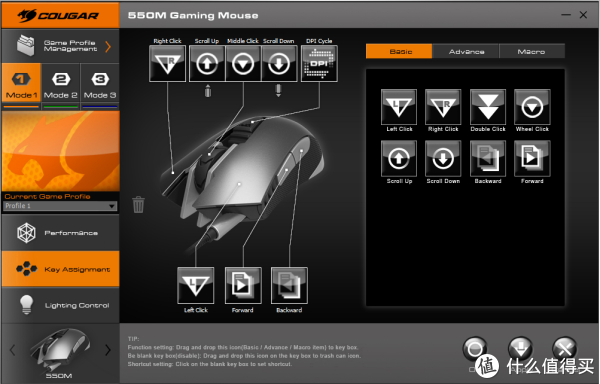Click the Middle Click key box
This screenshot has height=384, width=600.
243,63
